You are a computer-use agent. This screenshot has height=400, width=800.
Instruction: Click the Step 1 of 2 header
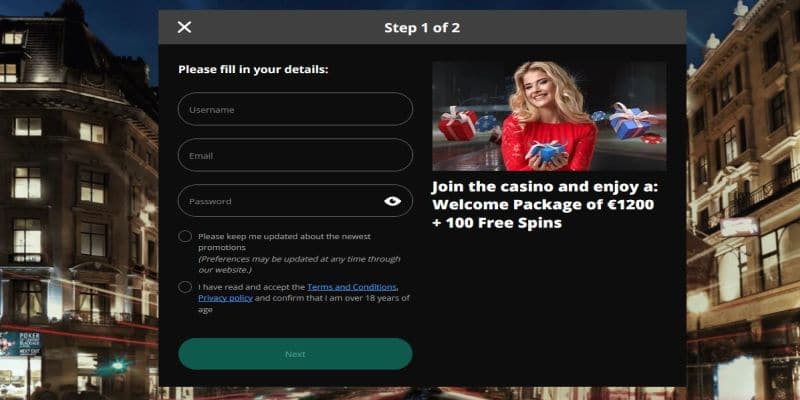pyautogui.click(x=422, y=28)
